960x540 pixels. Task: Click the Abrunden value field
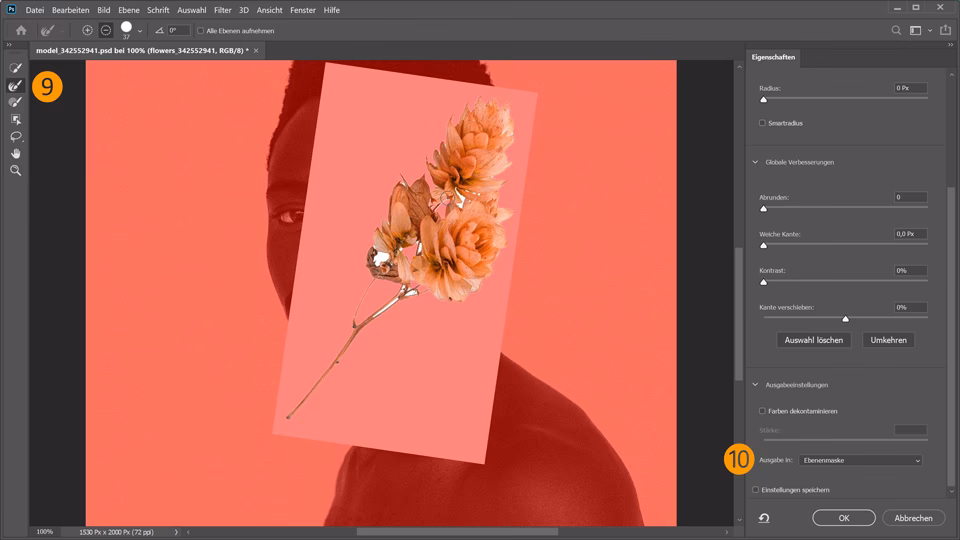point(910,197)
